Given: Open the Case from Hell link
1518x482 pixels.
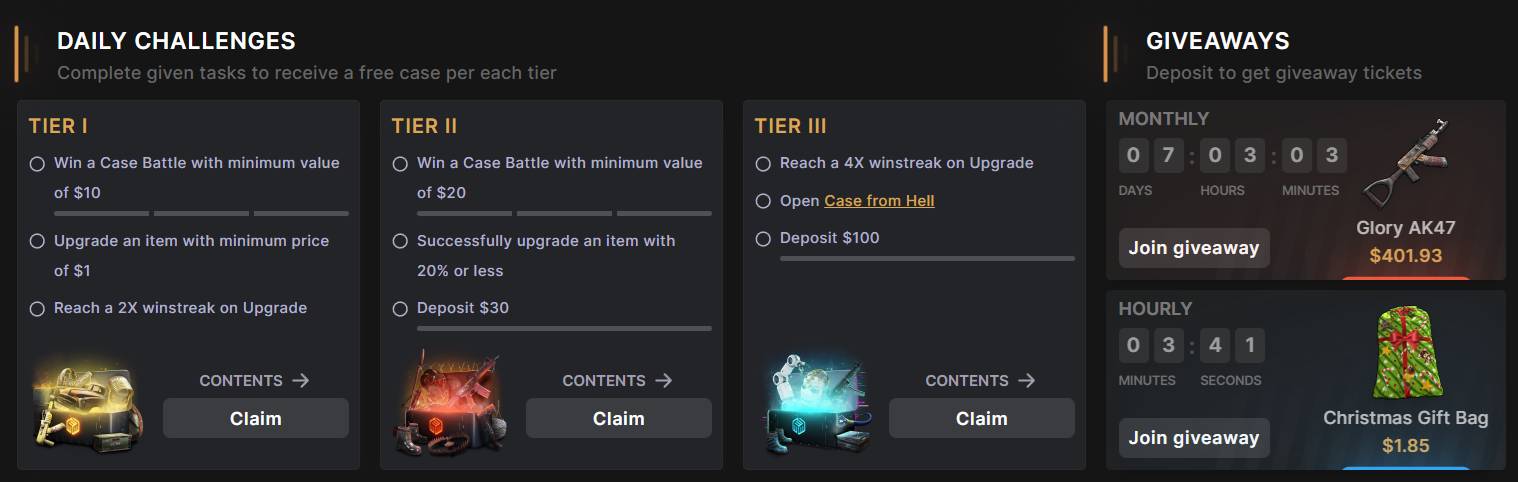Looking at the screenshot, I should 879,201.
